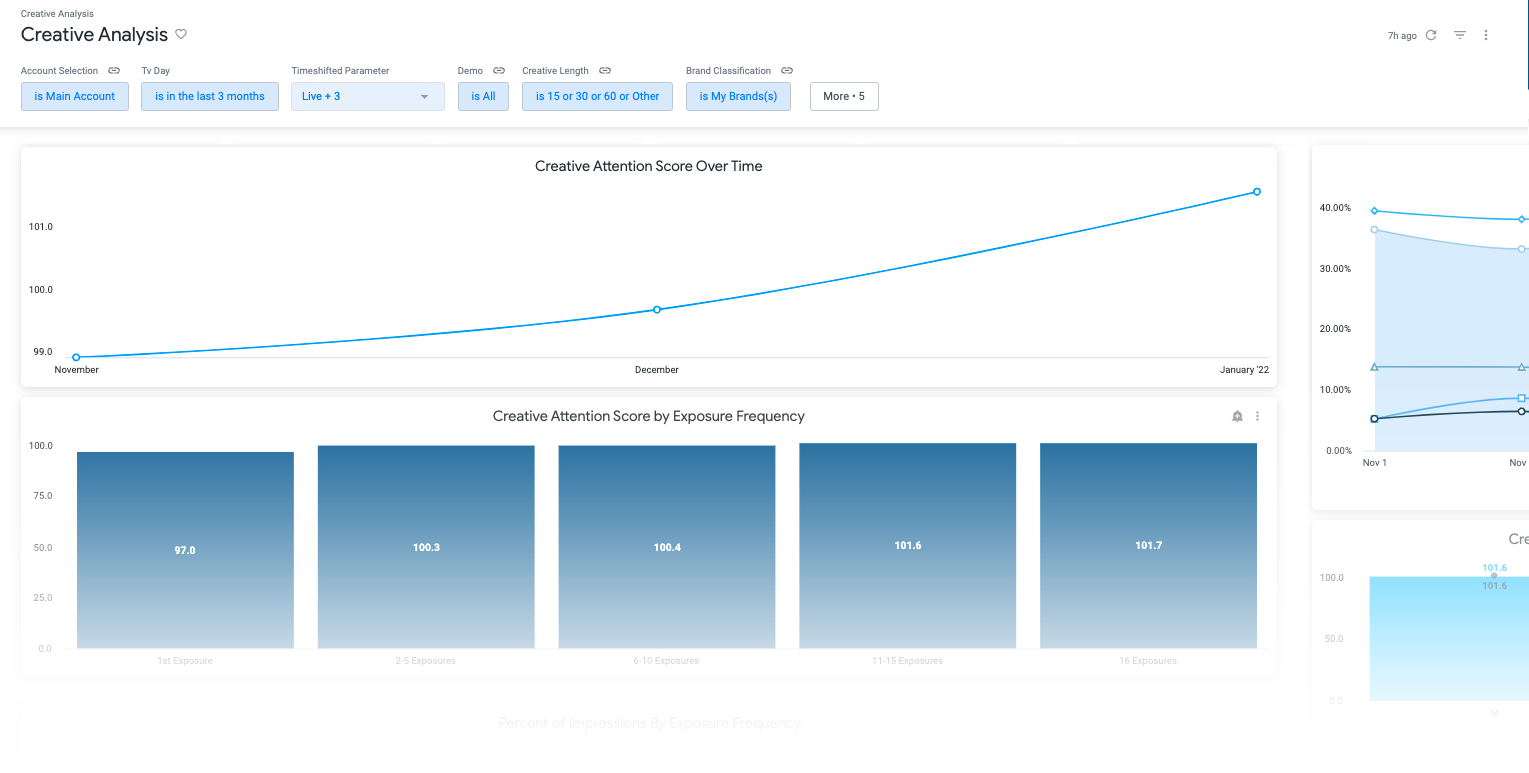The height and width of the screenshot is (773, 1529).
Task: Click the January '22 data point on the line chart
Action: pos(1256,191)
